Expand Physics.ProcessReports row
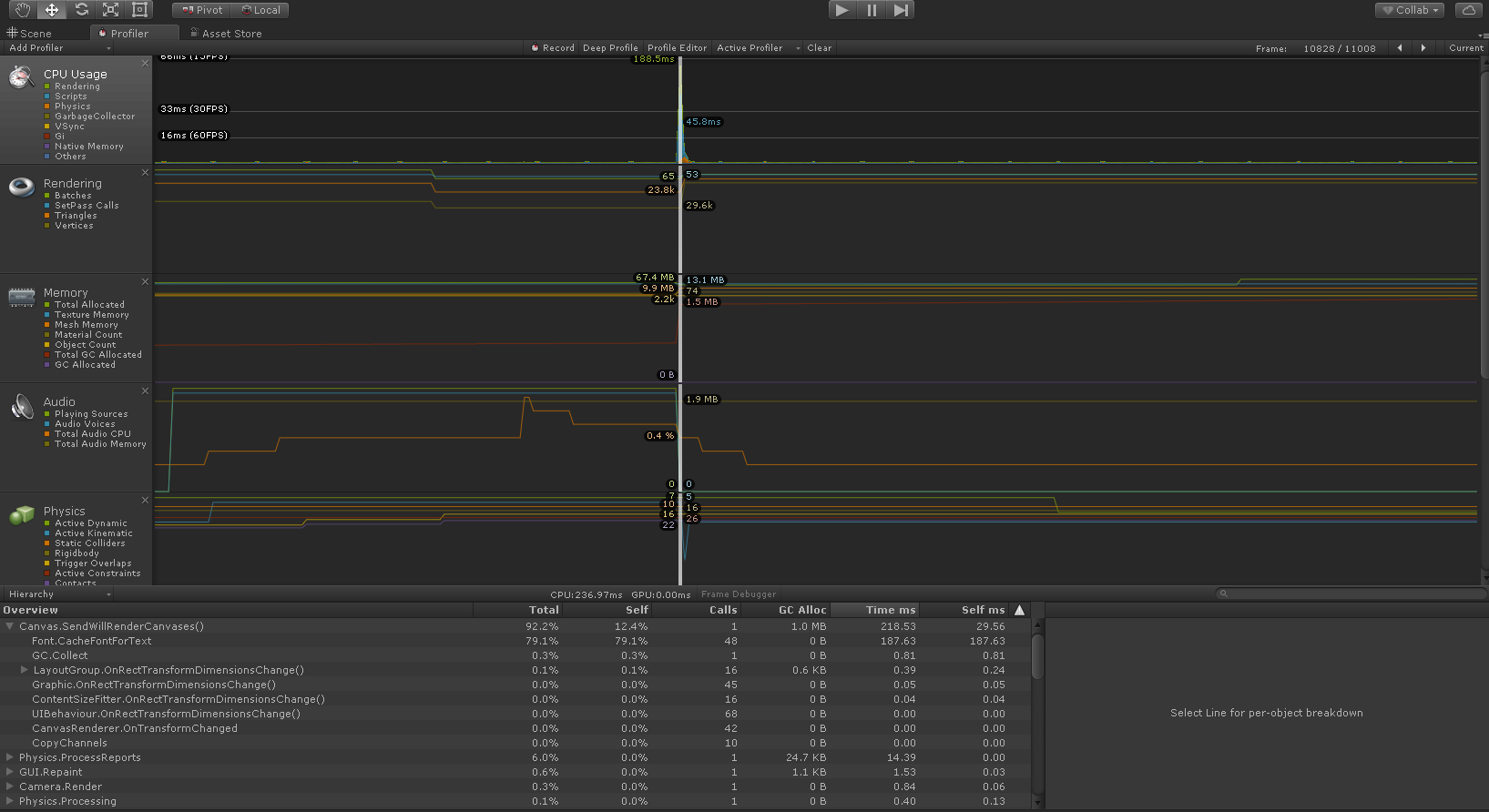Viewport: 1489px width, 812px height. 10,757
